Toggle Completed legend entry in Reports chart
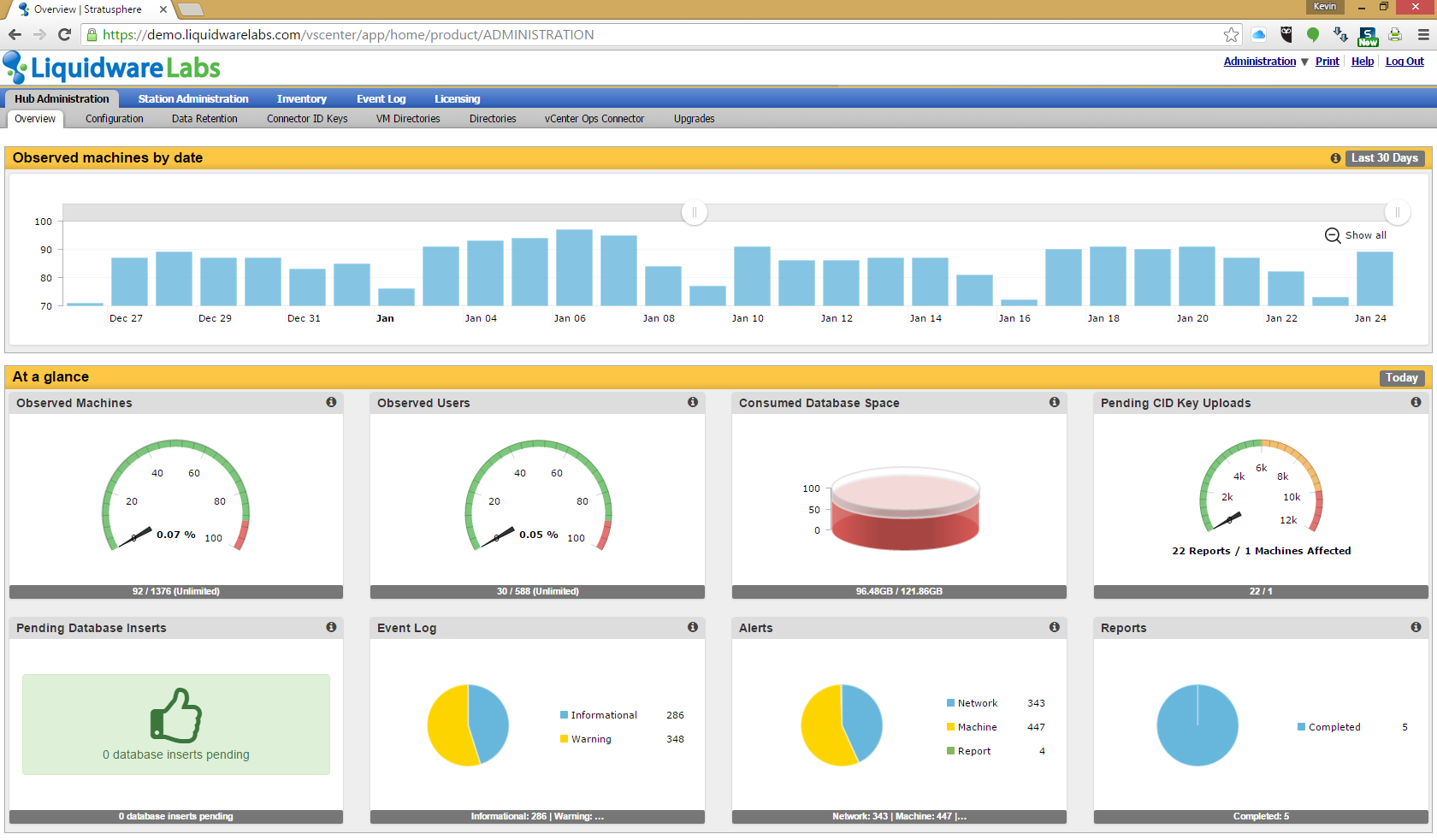1437x840 pixels. pyautogui.click(x=1329, y=727)
